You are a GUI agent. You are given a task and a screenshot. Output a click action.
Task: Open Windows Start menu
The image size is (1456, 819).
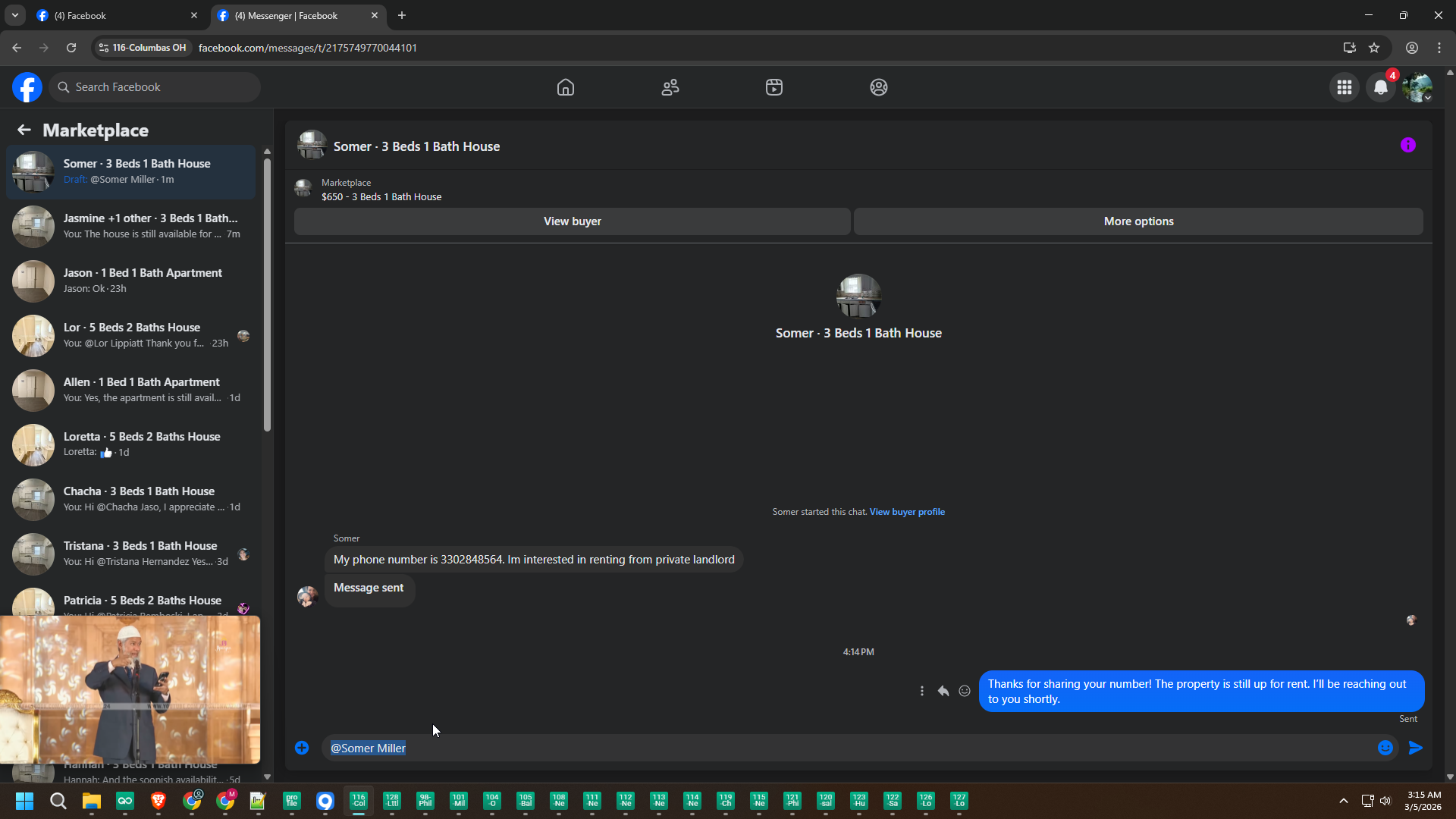[x=24, y=801]
